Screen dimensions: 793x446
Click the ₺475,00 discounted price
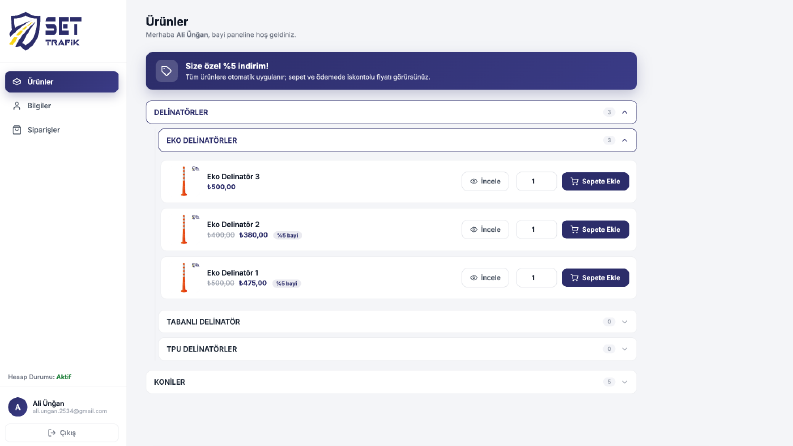pos(253,283)
